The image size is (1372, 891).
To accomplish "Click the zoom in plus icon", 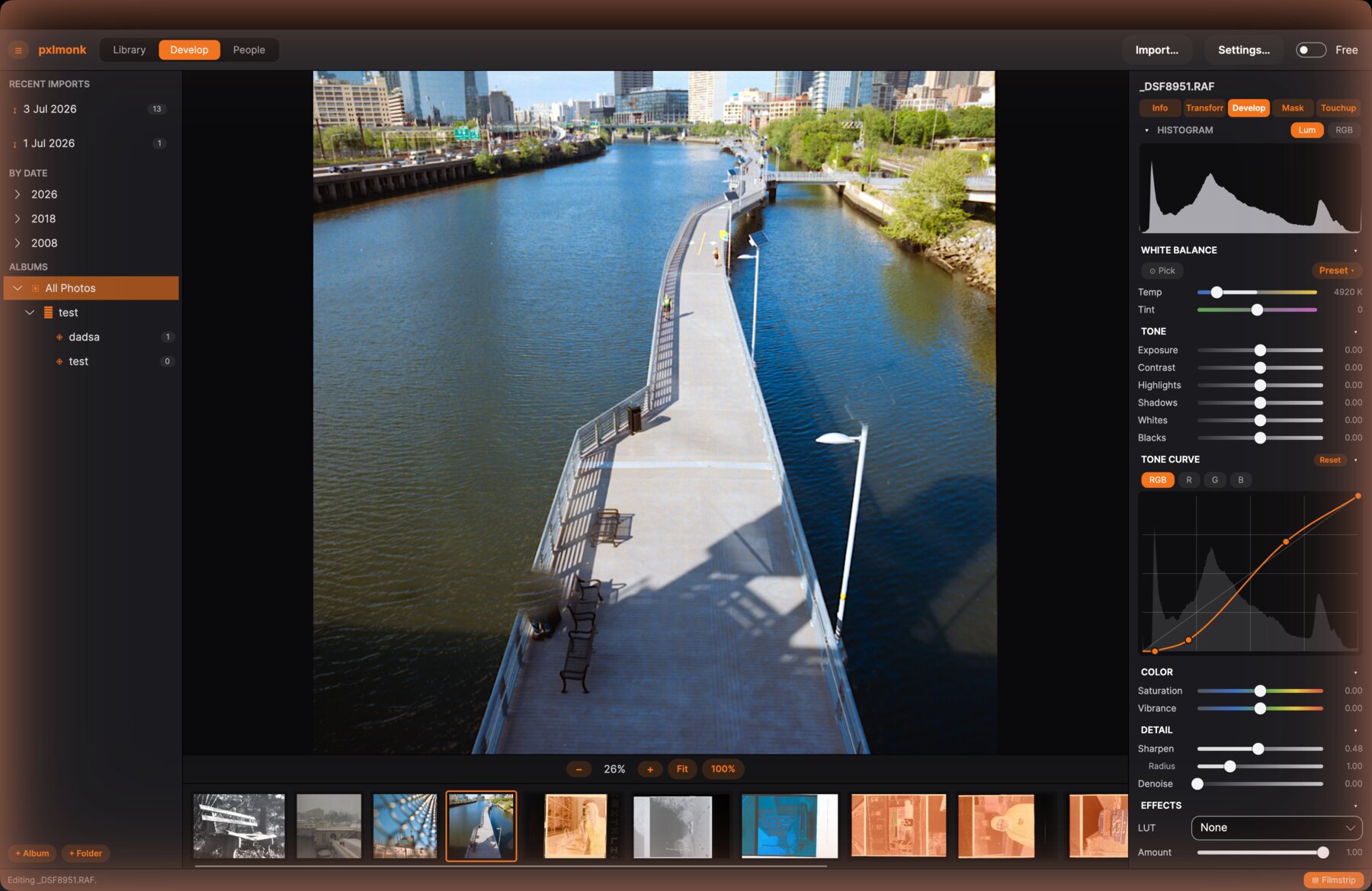I will (650, 769).
